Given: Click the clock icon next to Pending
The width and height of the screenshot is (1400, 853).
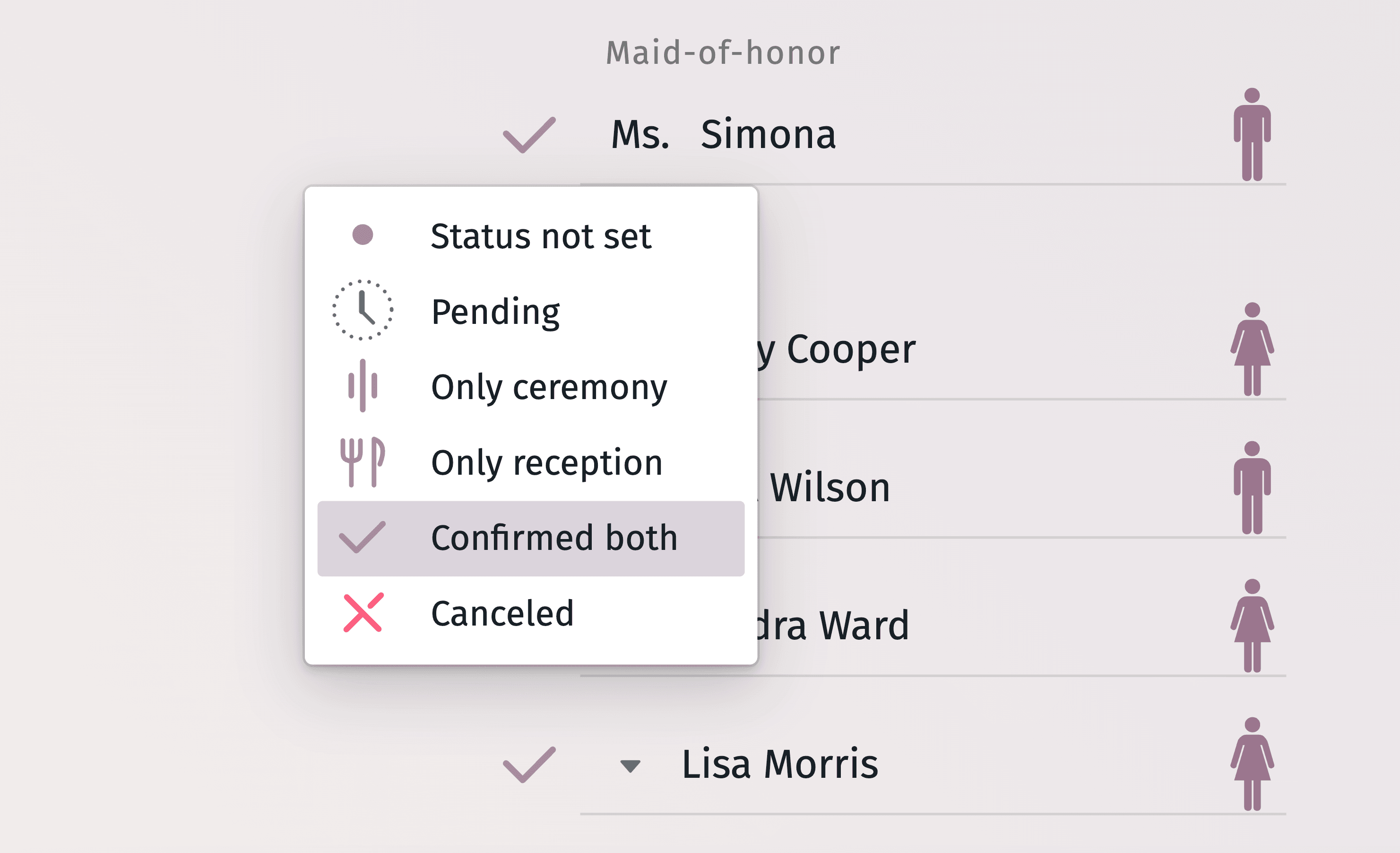Looking at the screenshot, I should [363, 310].
